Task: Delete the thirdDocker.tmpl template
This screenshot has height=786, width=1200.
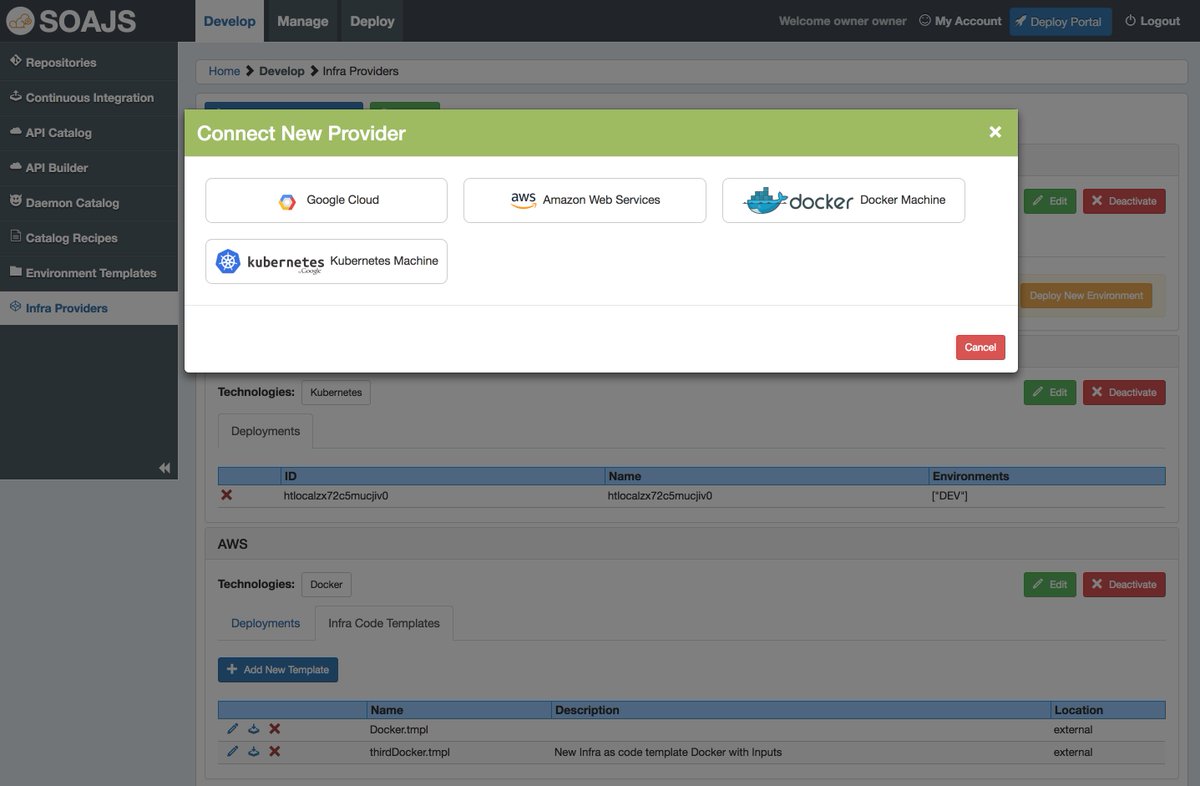Action: tap(274, 751)
